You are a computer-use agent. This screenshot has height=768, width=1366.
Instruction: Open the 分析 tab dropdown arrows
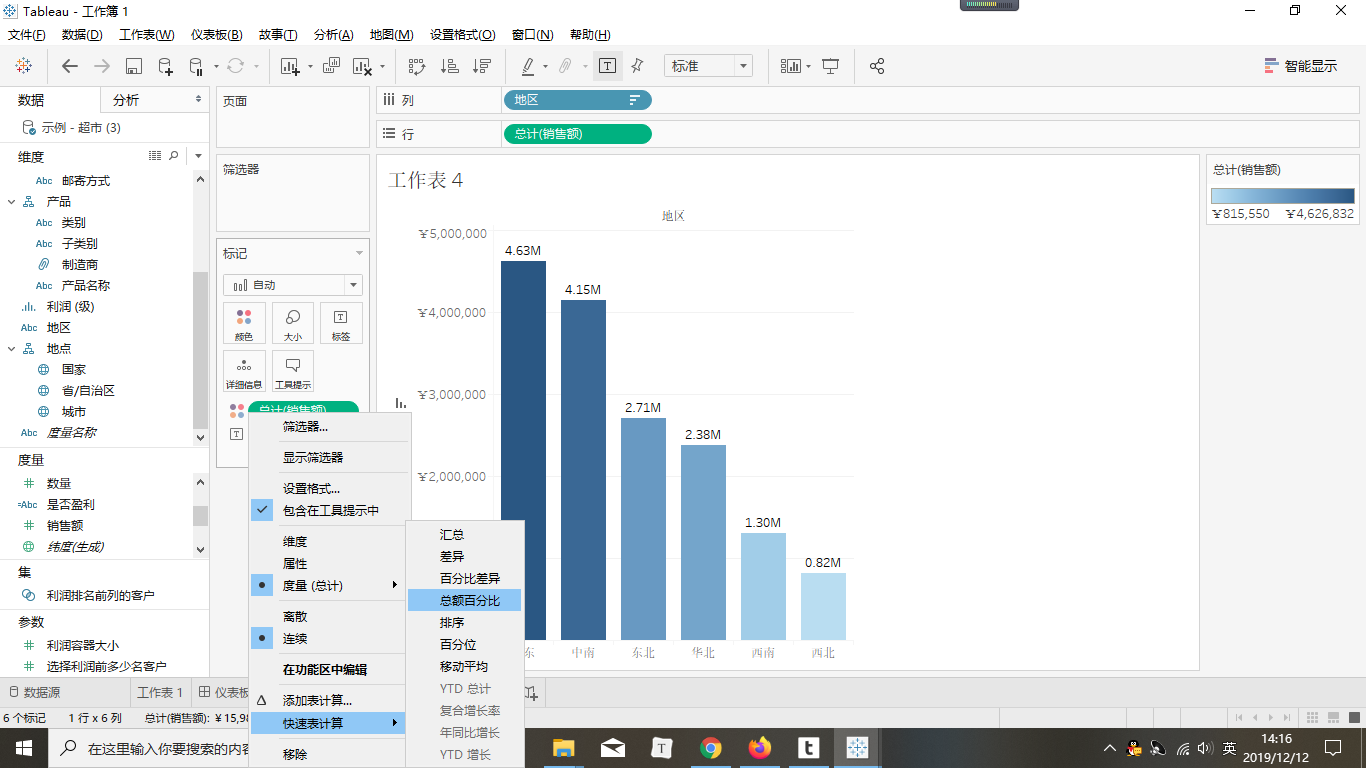[198, 100]
